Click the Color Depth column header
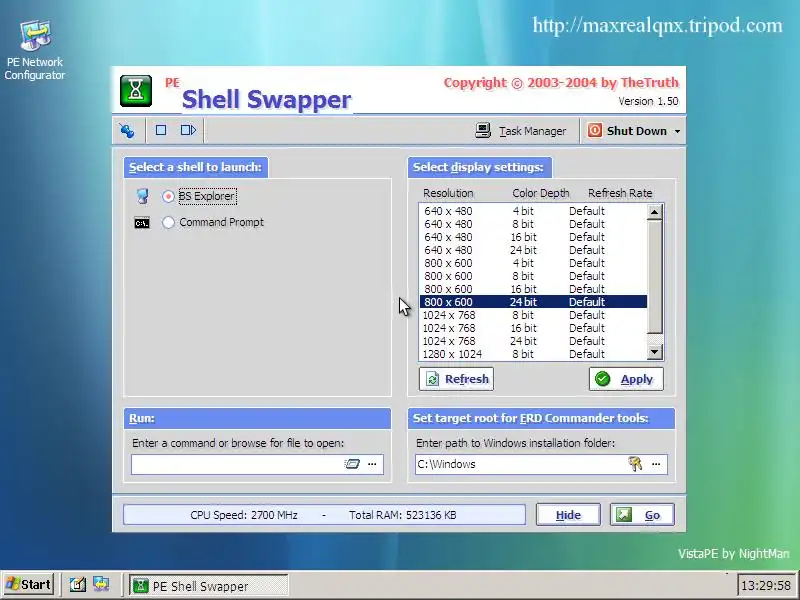The image size is (800, 600). tap(540, 193)
